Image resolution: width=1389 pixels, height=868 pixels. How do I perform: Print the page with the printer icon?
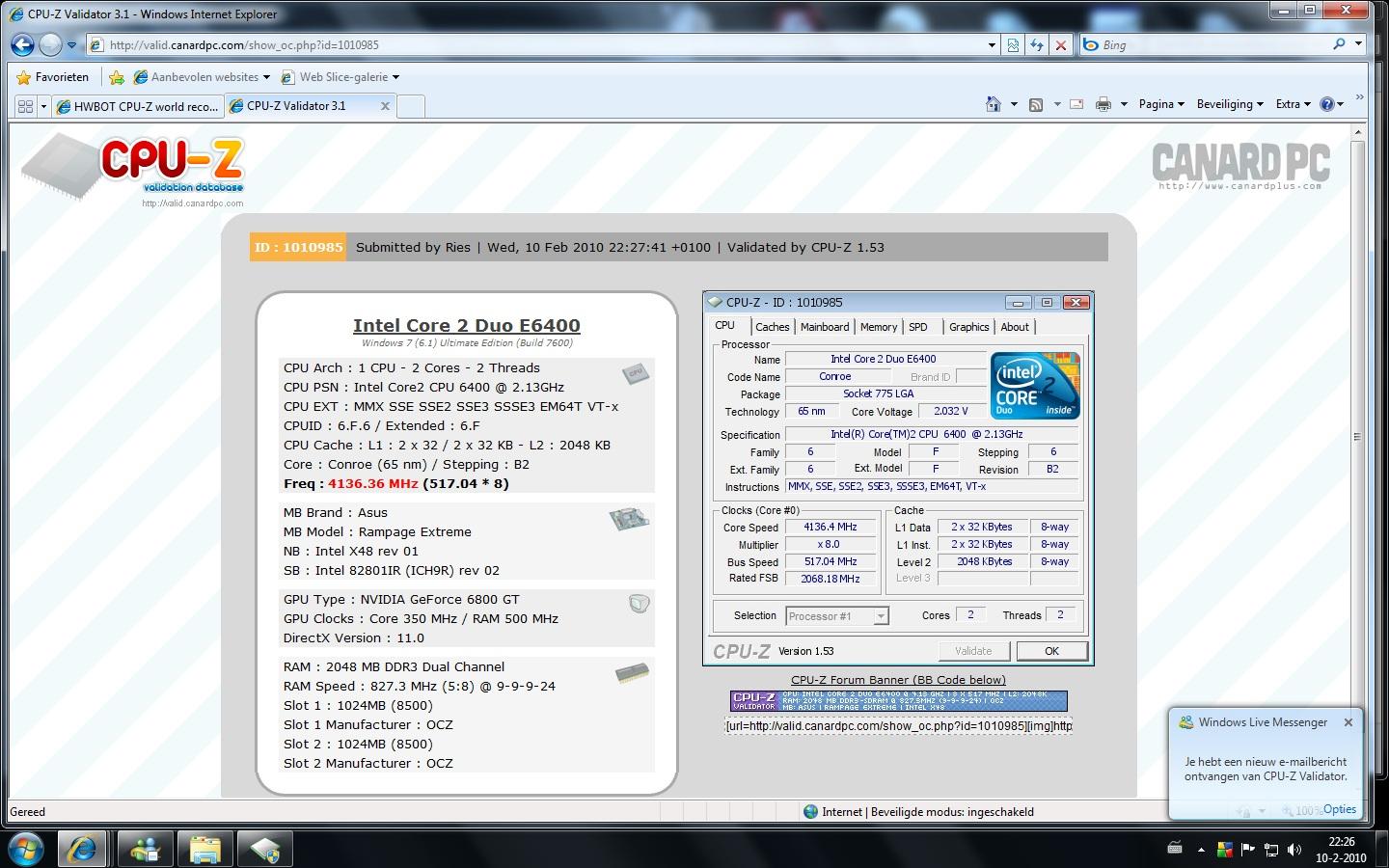tap(1103, 104)
